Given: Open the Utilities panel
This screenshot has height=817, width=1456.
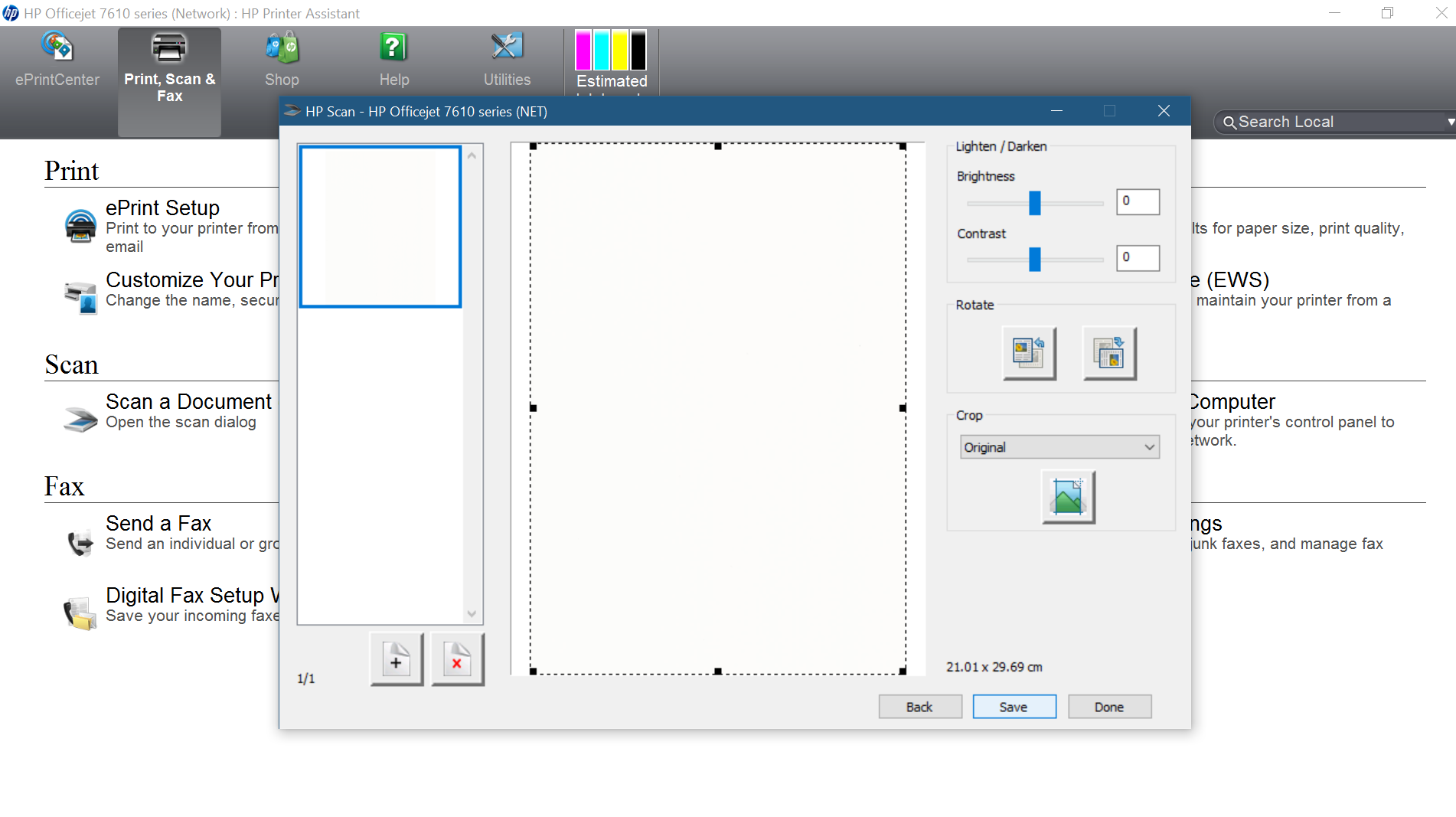Looking at the screenshot, I should point(506,57).
